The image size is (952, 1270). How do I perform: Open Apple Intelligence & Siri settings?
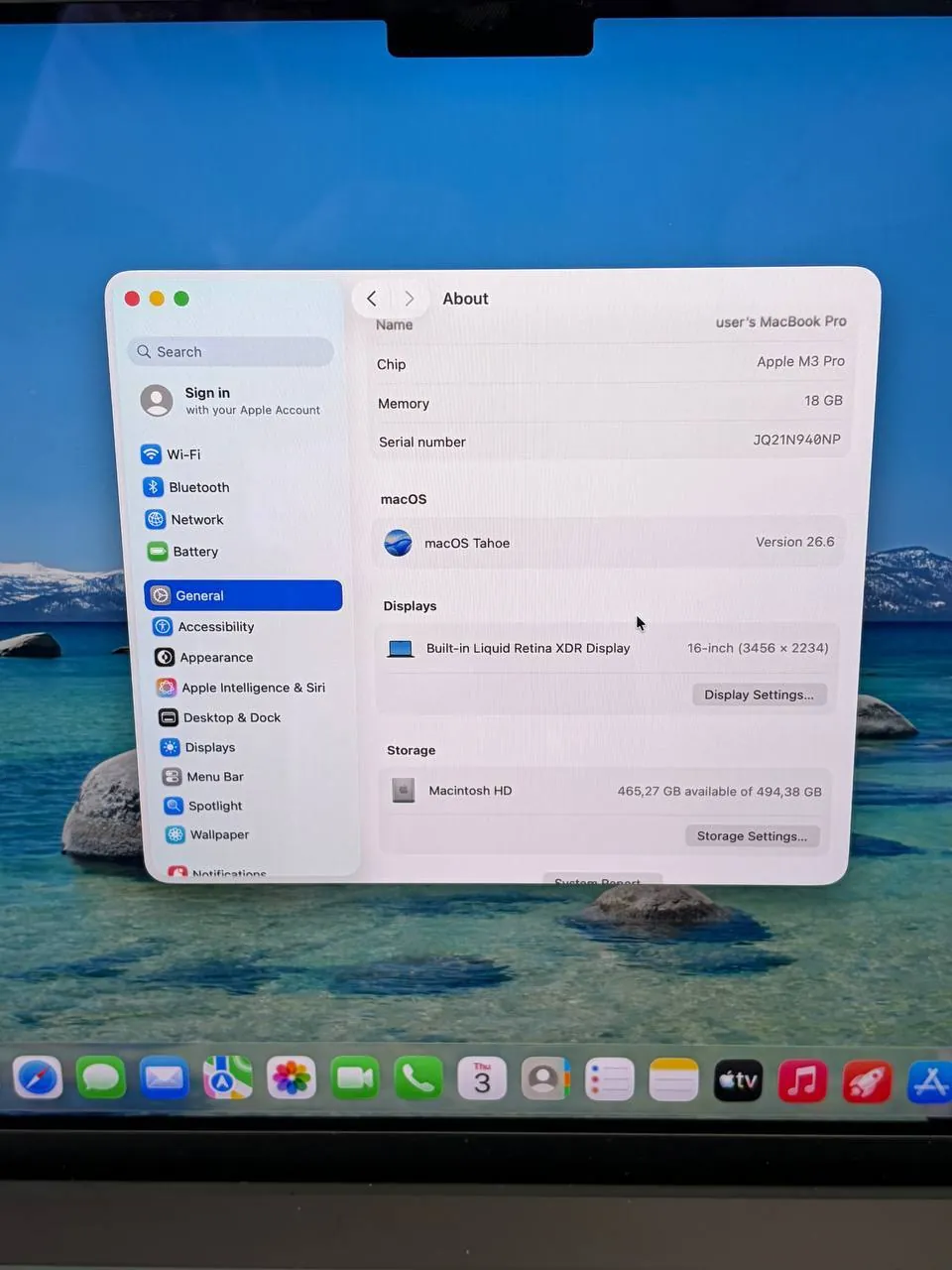241,688
